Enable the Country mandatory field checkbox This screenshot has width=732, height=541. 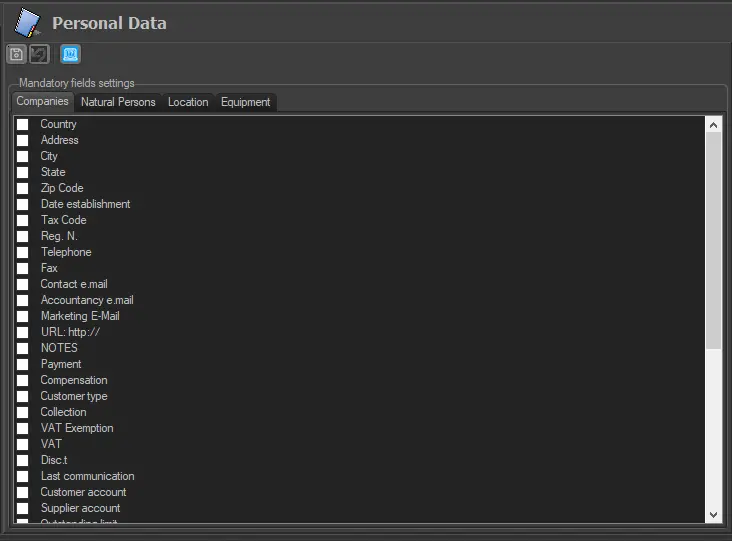pos(22,124)
